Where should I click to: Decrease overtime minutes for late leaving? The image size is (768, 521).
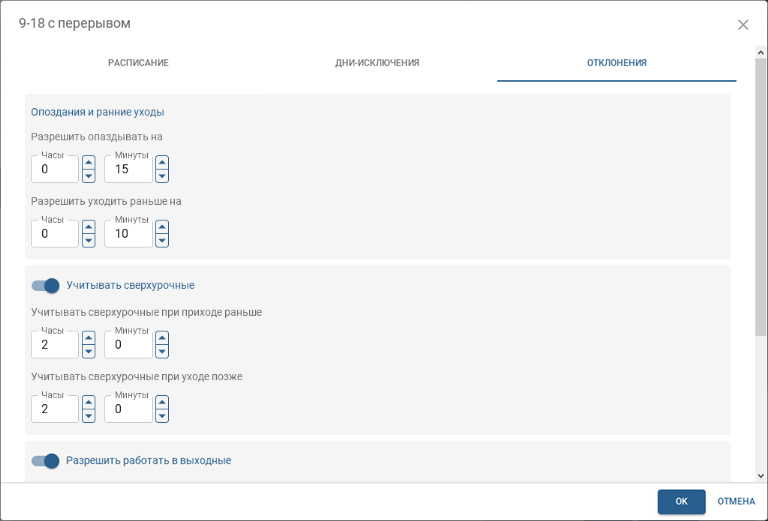(x=162, y=416)
